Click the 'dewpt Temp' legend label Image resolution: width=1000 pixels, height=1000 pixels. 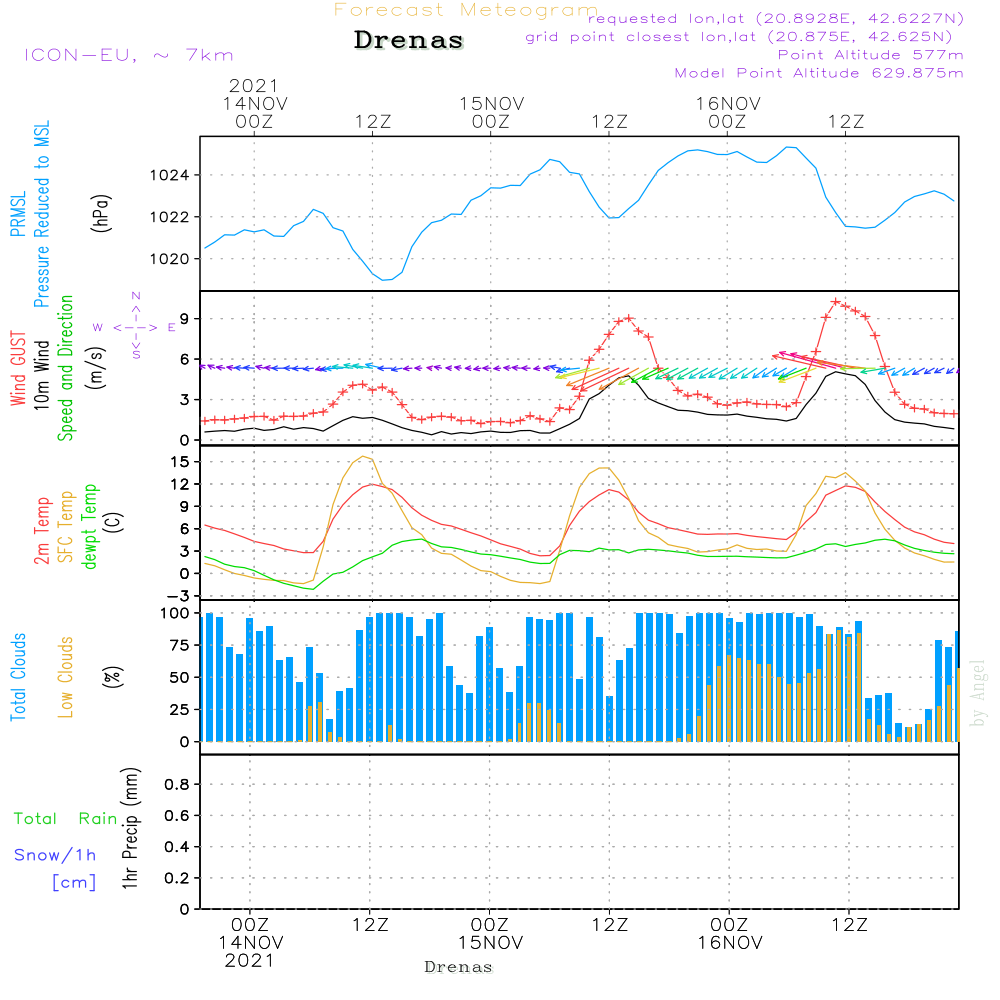tap(89, 526)
